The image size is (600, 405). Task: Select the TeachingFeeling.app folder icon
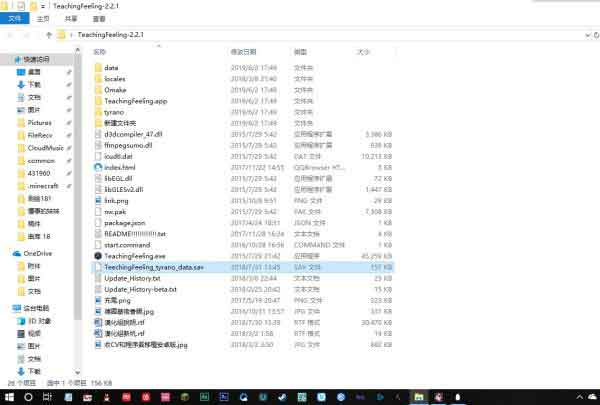(x=98, y=101)
